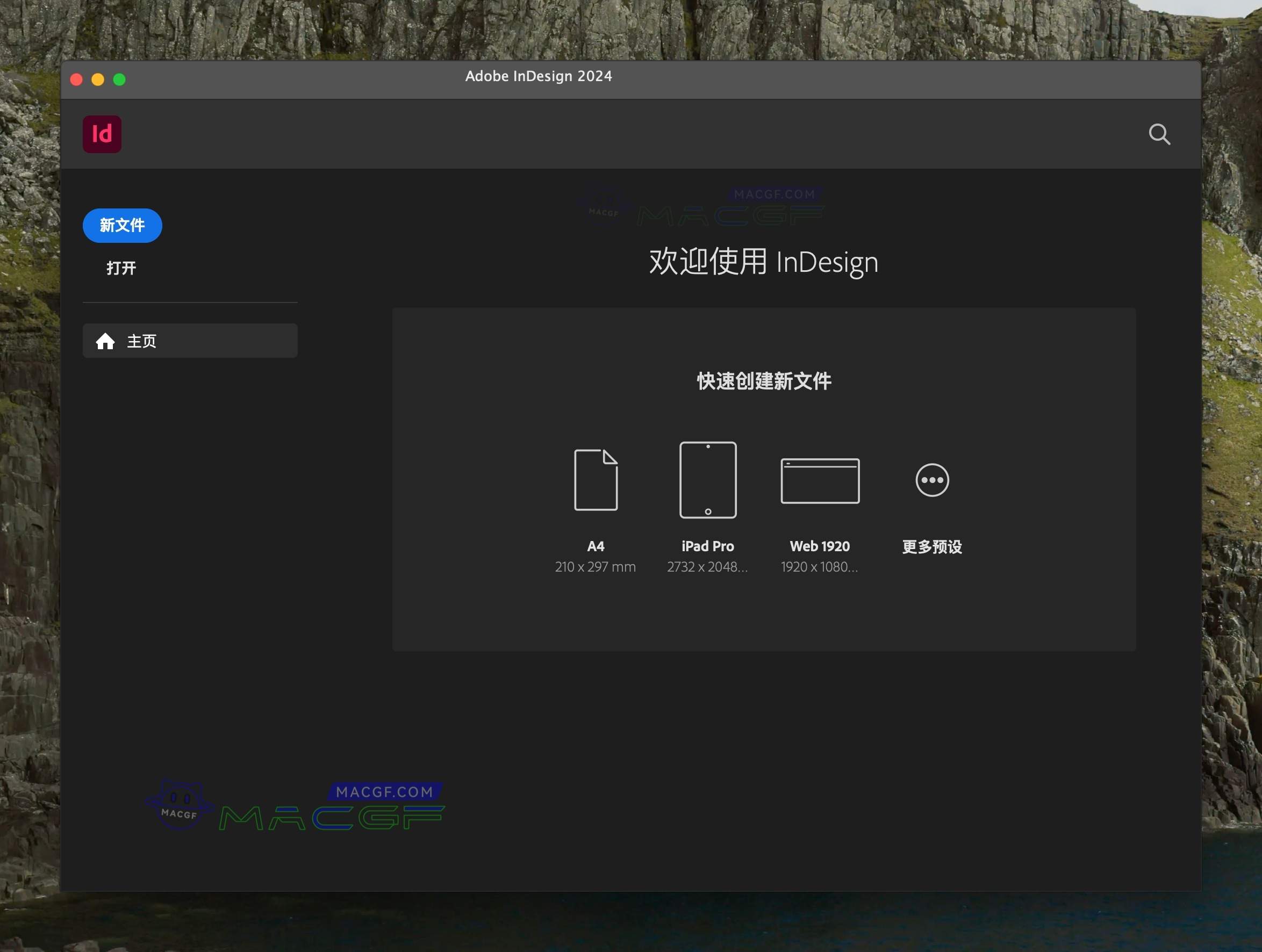Click the 2732 x 2048 dimensions text
Screen dimensions: 1262x952
coord(707,566)
